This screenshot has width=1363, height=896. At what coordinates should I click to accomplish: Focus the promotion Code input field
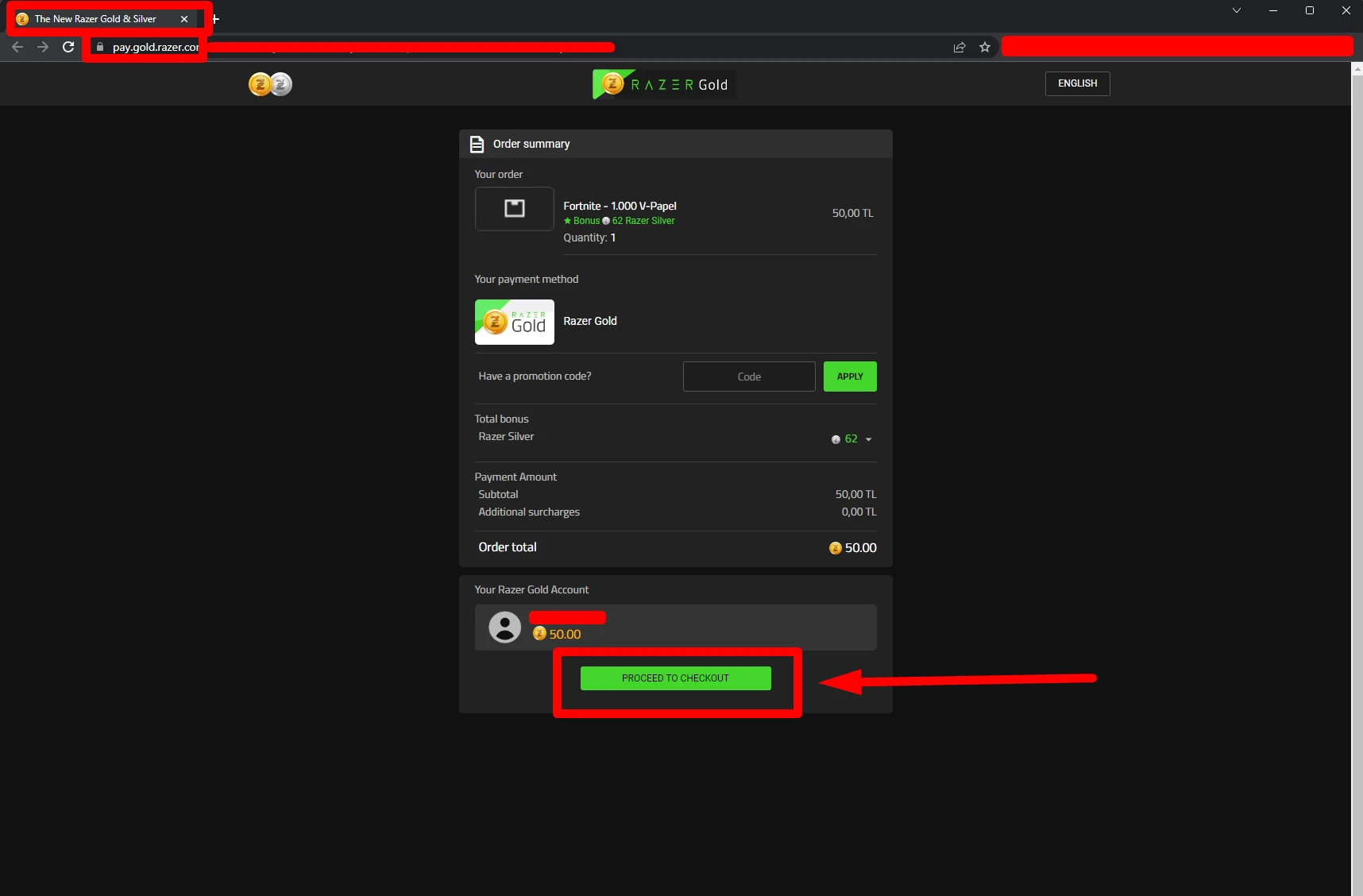pyautogui.click(x=749, y=377)
